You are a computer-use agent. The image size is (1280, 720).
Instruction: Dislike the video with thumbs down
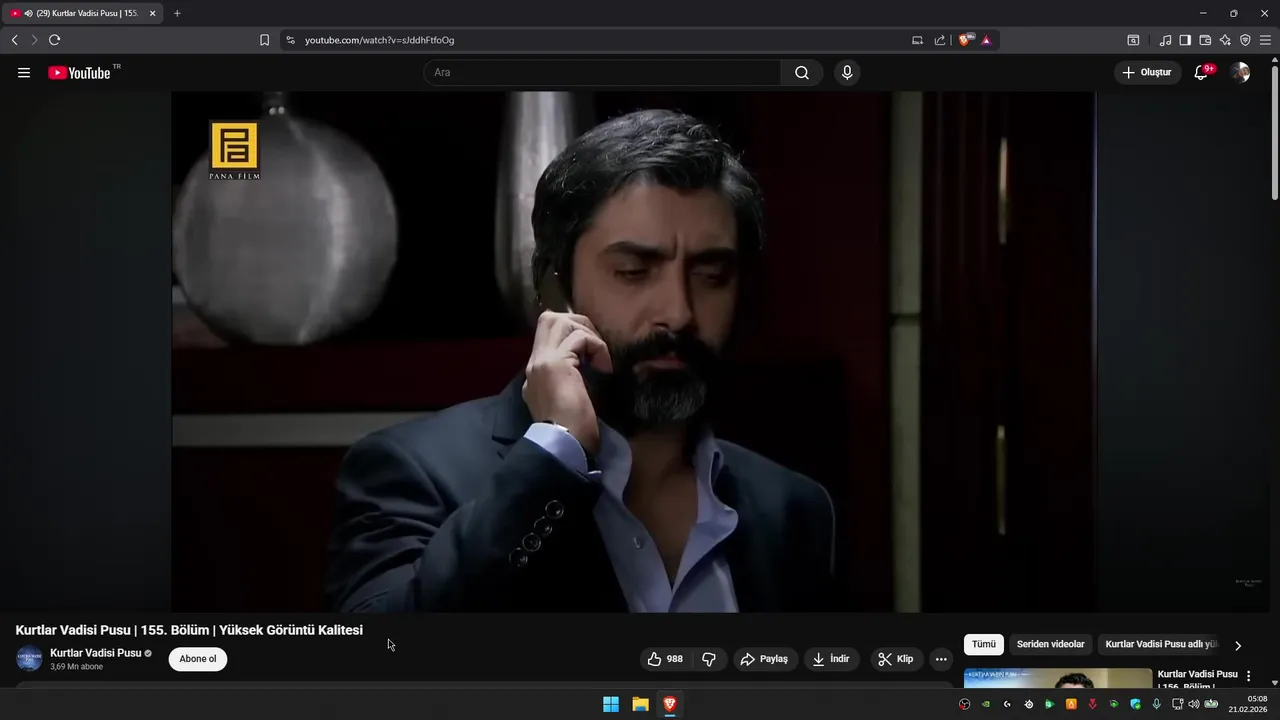(x=709, y=659)
